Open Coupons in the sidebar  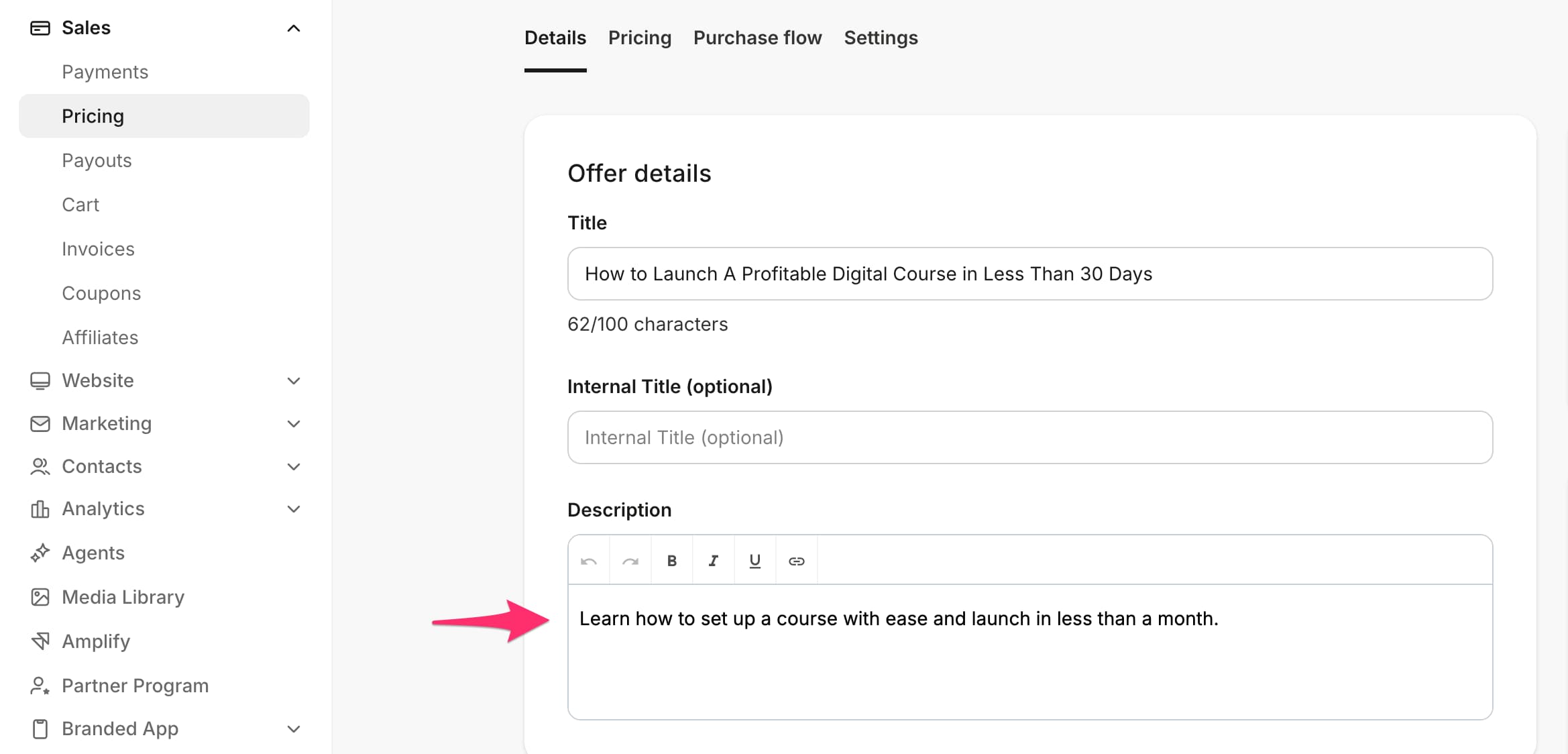pos(101,293)
